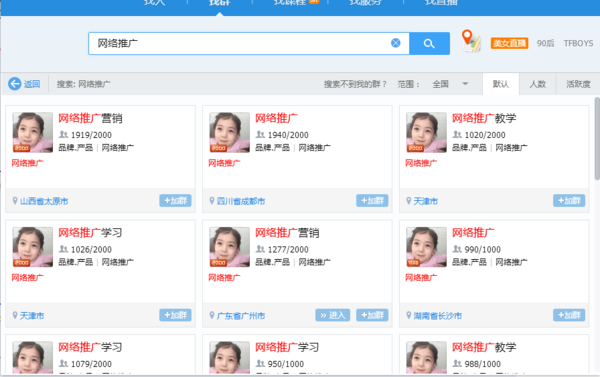Open avatar of group with 990/1000 members

click(x=426, y=247)
